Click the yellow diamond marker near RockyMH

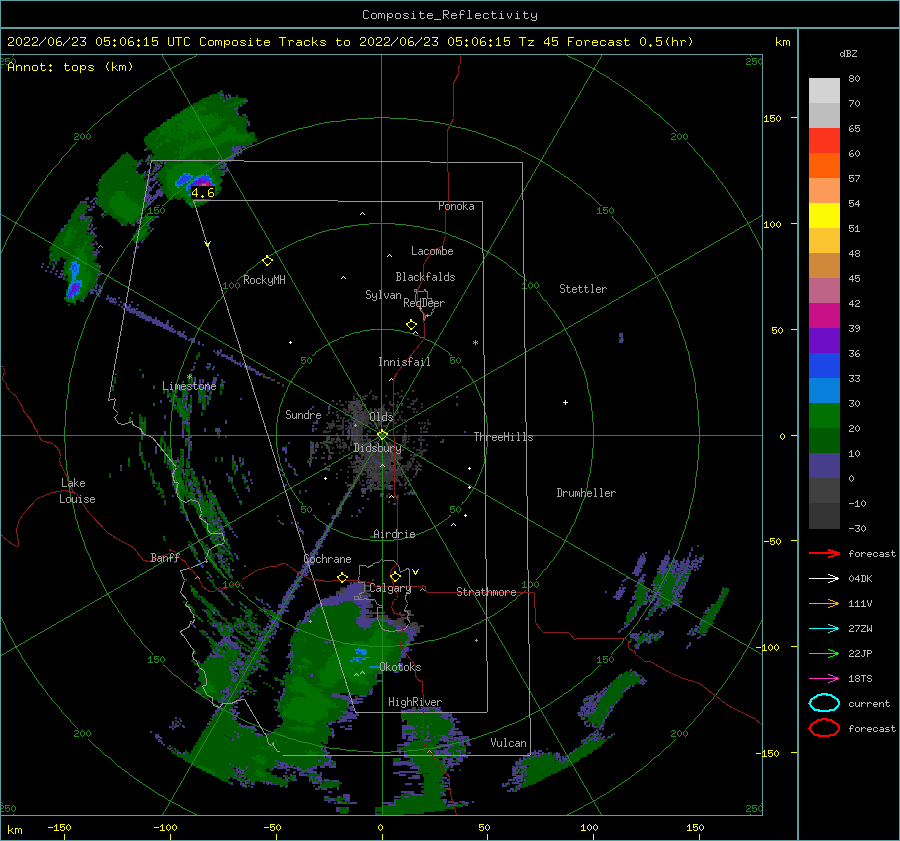(267, 261)
